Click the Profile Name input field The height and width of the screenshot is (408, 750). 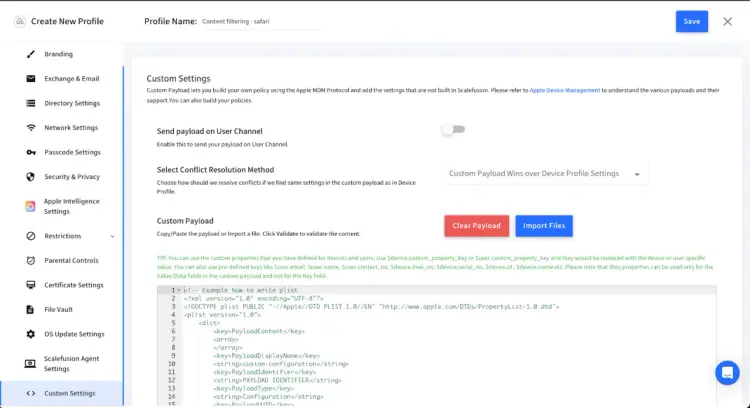tap(261, 22)
